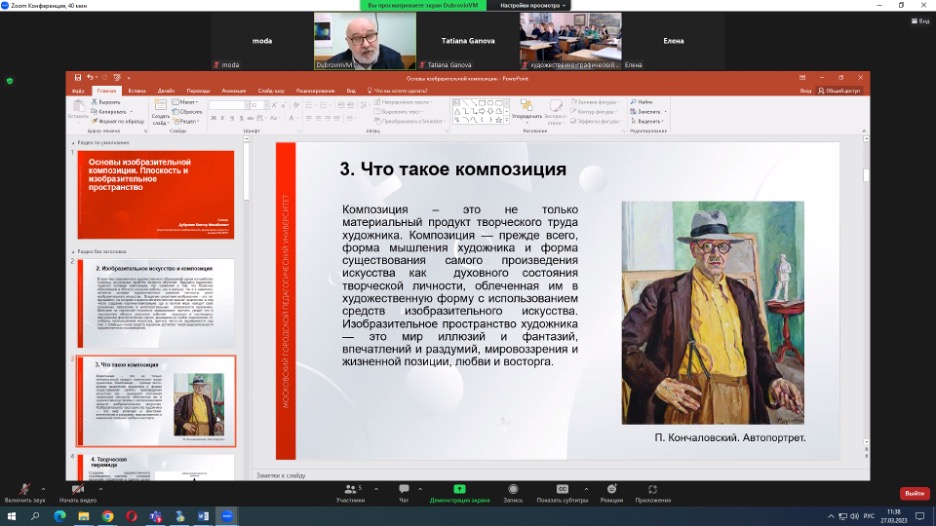The image size is (936, 526).
Task: Select slide 2 thumbnail in panel
Action: coord(156,304)
